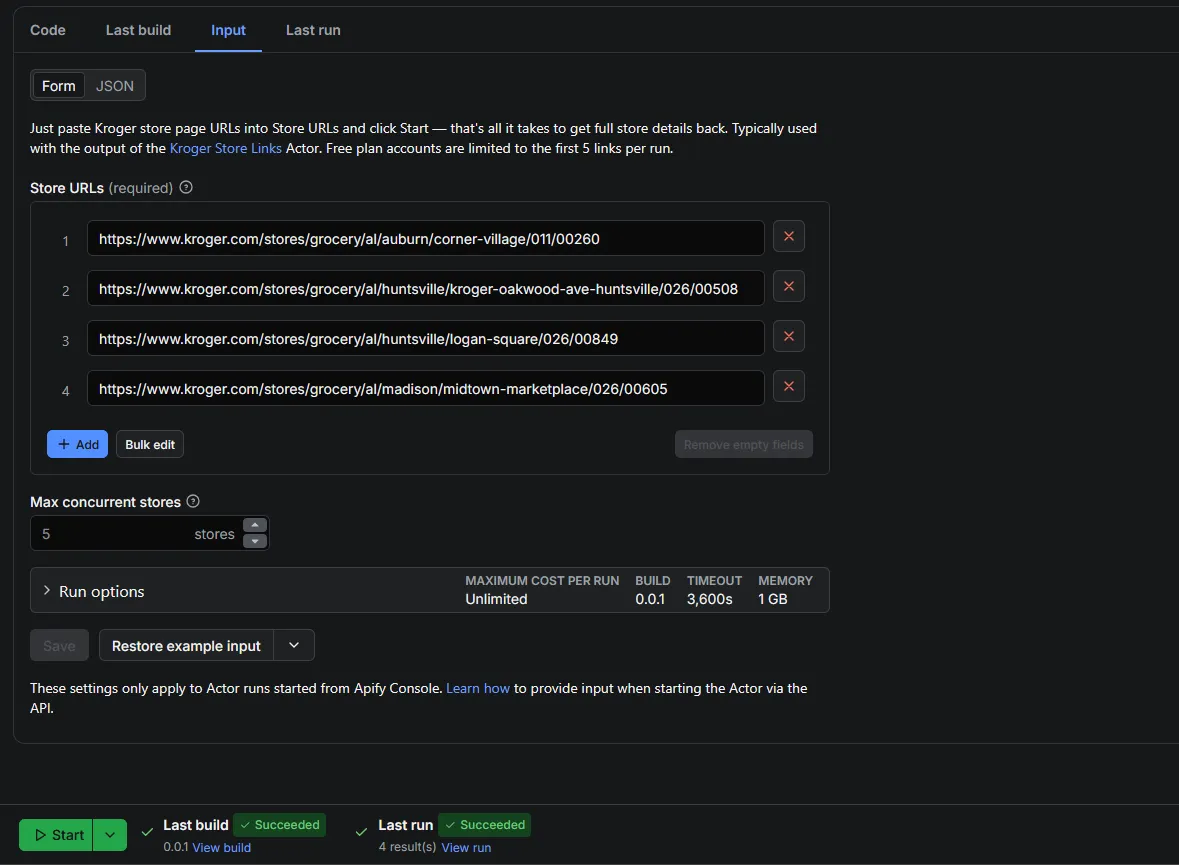The width and height of the screenshot is (1179, 865).
Task: Increase max concurrent stores with up arrow
Action: [x=255, y=525]
